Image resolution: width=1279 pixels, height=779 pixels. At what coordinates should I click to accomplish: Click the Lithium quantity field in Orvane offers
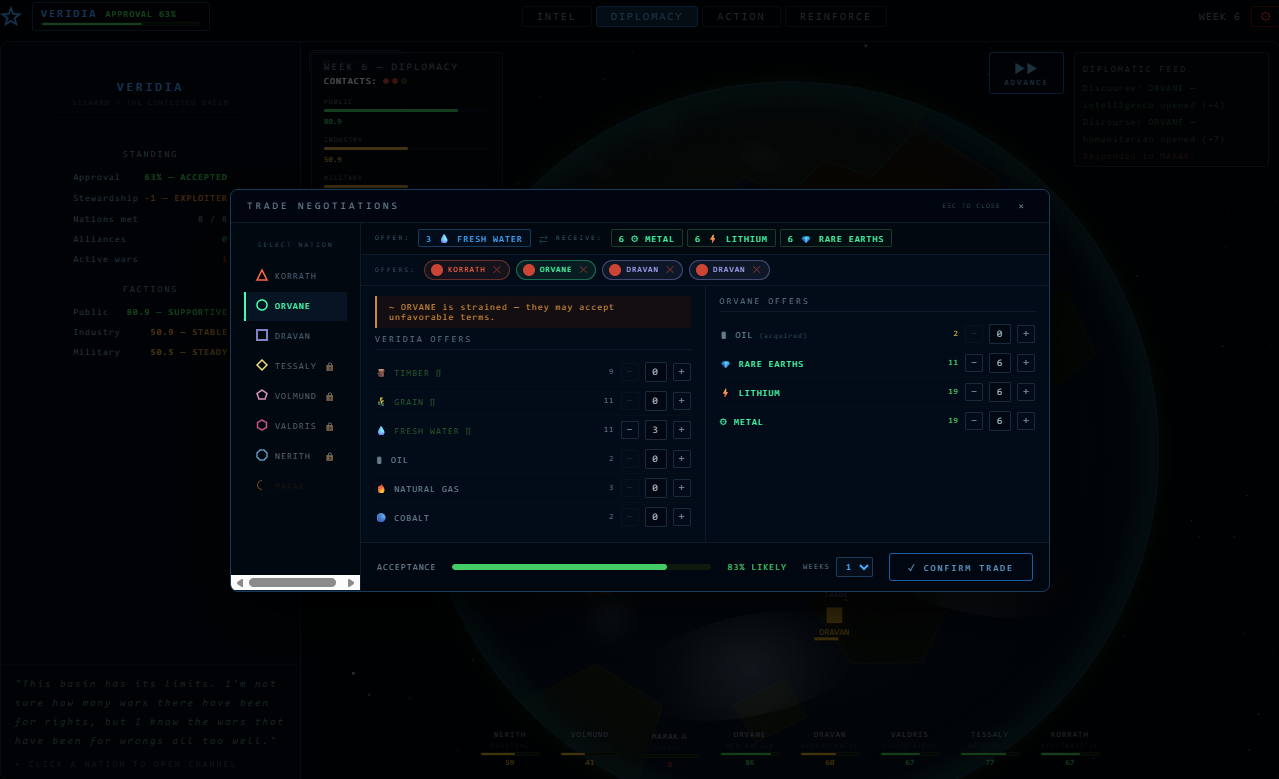pyautogui.click(x=1000, y=392)
